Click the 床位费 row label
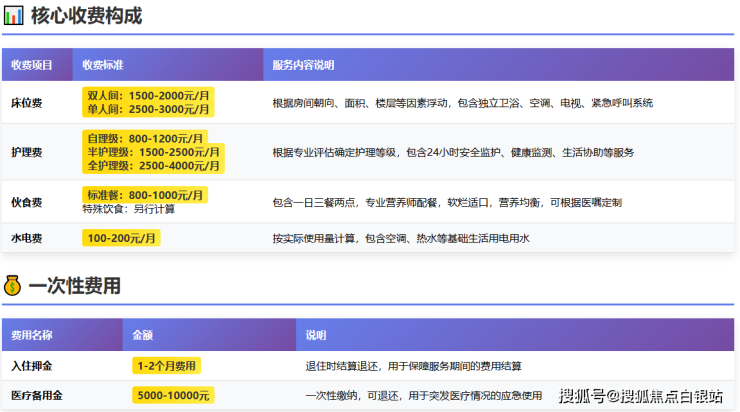Viewport: 740px width, 412px height. tap(26, 102)
